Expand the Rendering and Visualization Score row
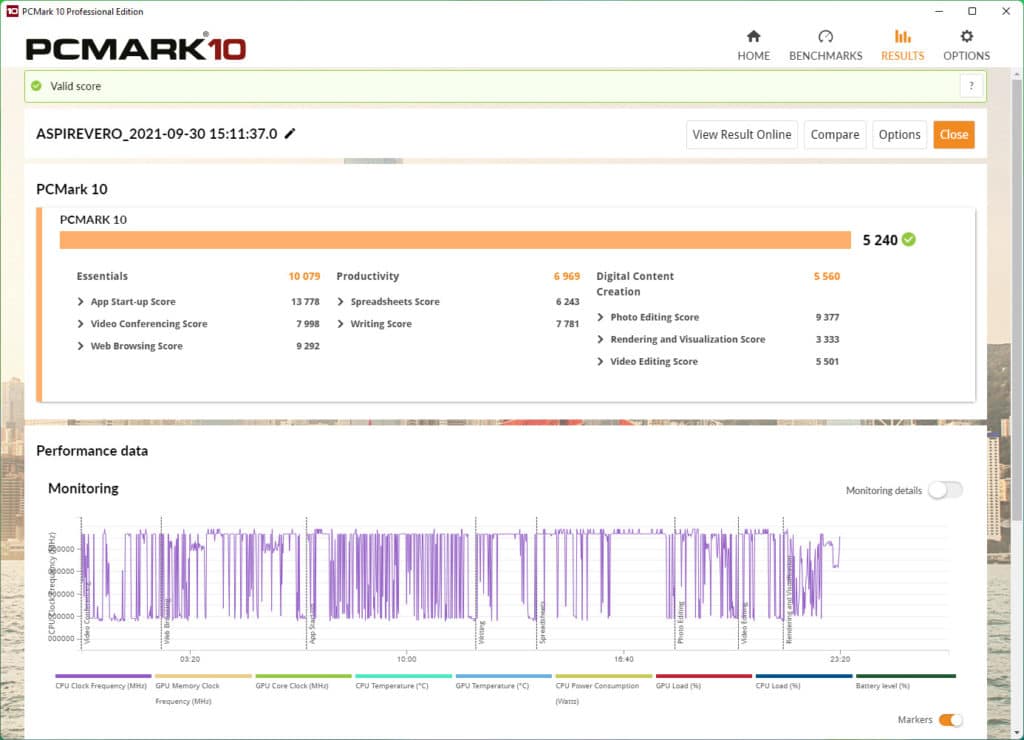The image size is (1024, 740). tap(600, 340)
